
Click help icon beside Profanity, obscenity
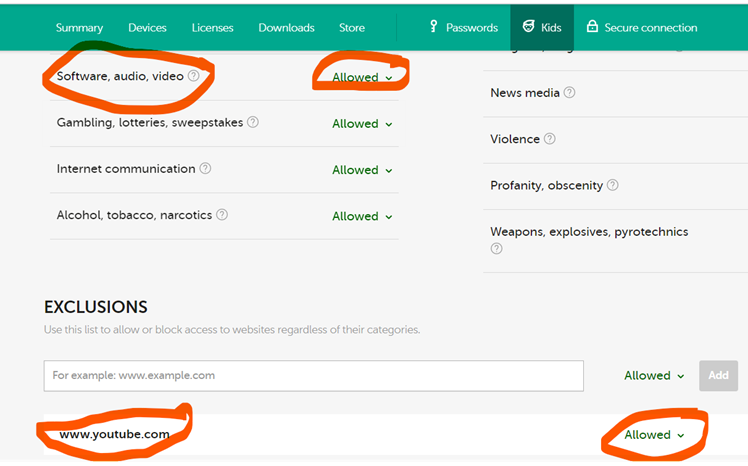click(x=612, y=185)
